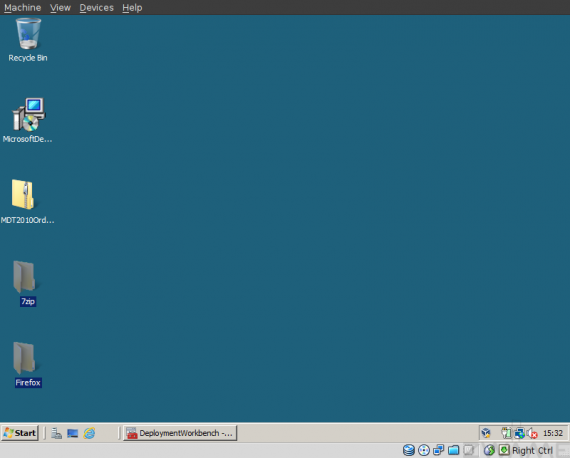Click the Show Desktop quick launch icon
Viewport: 570px width, 458px height.
73,433
